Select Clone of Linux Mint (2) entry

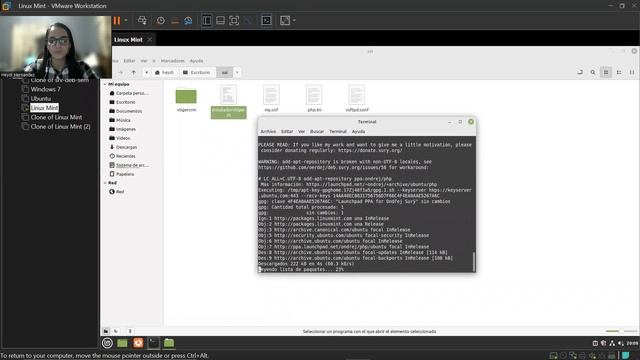click(60, 127)
